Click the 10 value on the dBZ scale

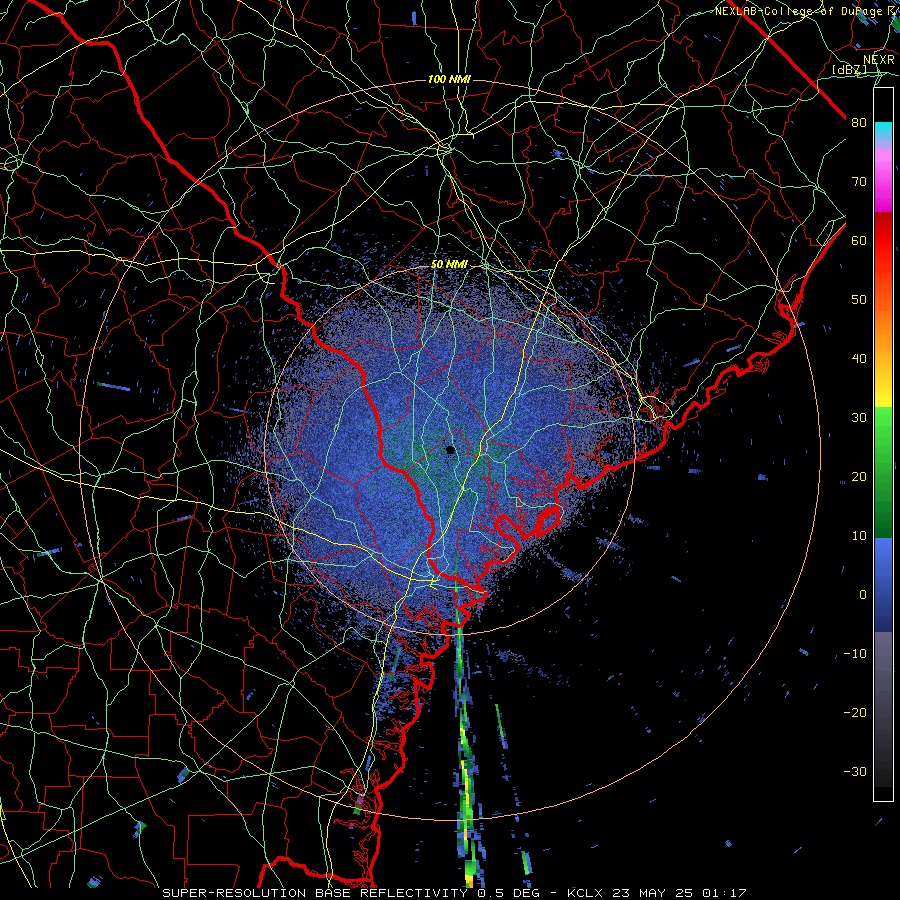[x=859, y=536]
